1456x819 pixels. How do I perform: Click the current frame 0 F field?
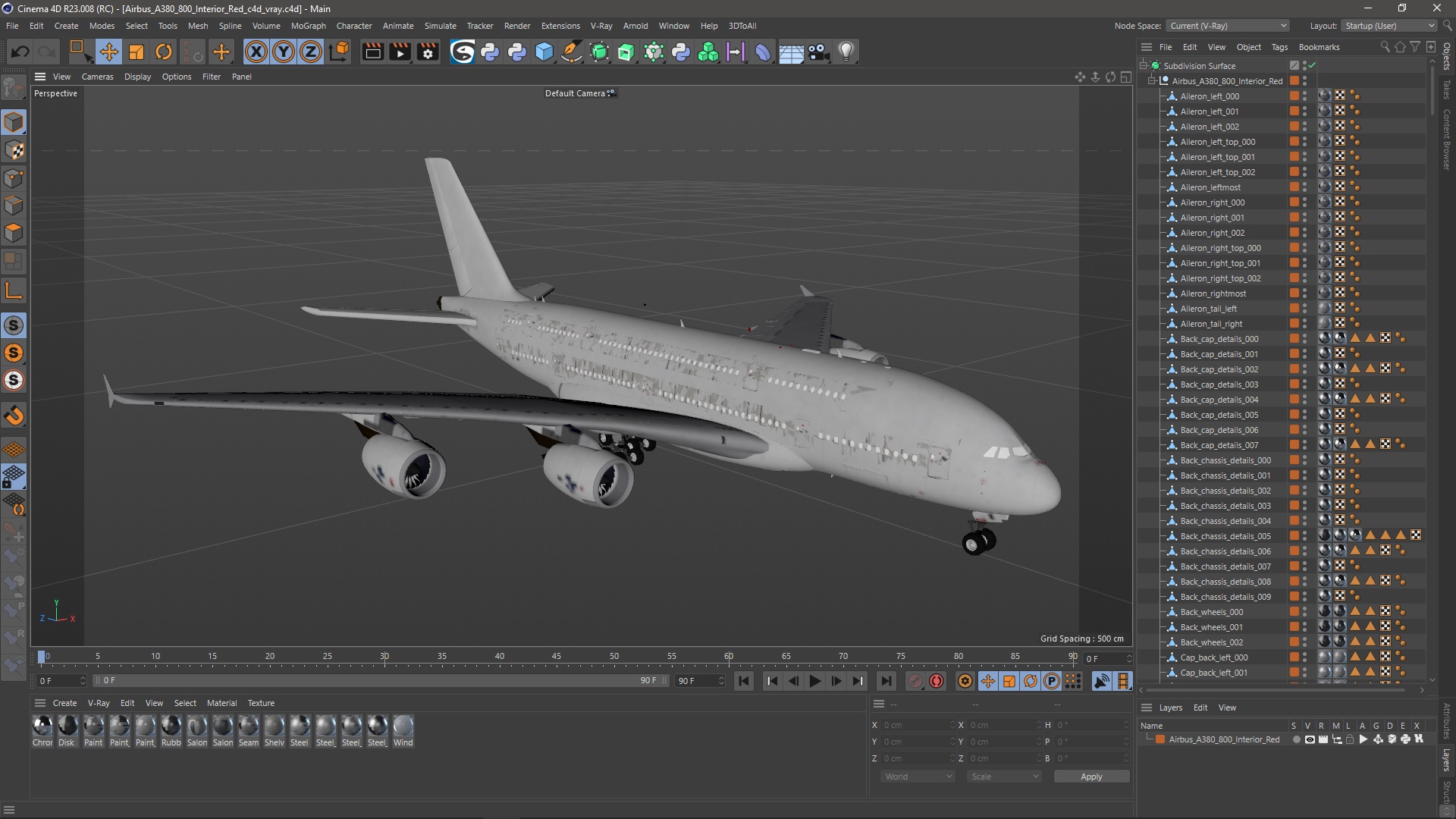tap(1106, 659)
